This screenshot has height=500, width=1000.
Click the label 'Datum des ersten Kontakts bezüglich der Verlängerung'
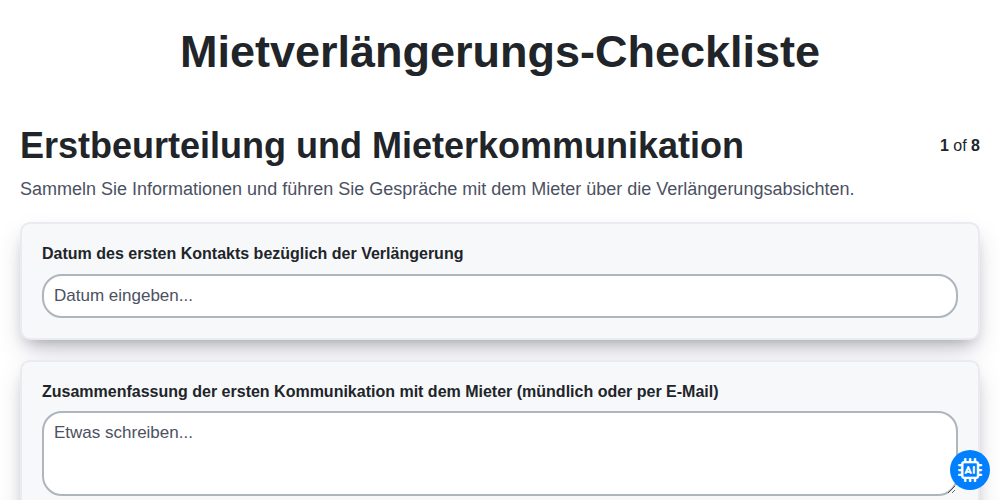(253, 254)
